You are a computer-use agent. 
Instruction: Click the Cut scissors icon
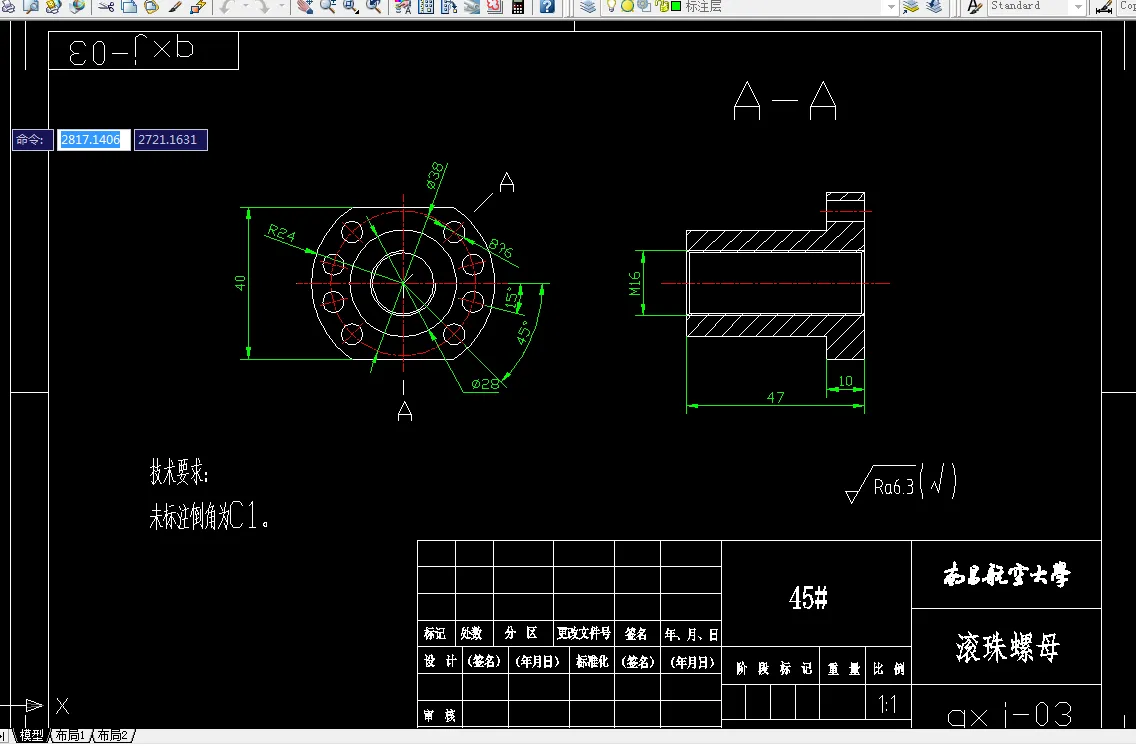pos(106,7)
